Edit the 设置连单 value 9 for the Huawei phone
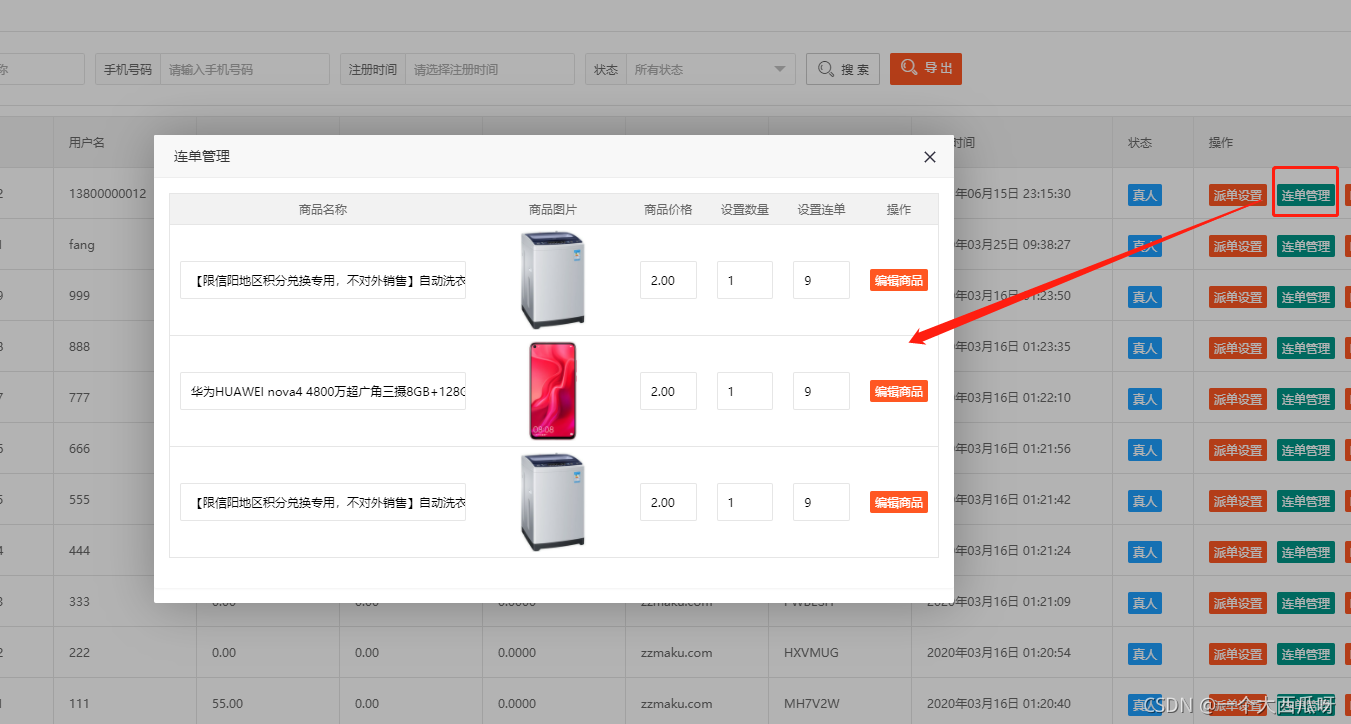1351x724 pixels. point(820,391)
